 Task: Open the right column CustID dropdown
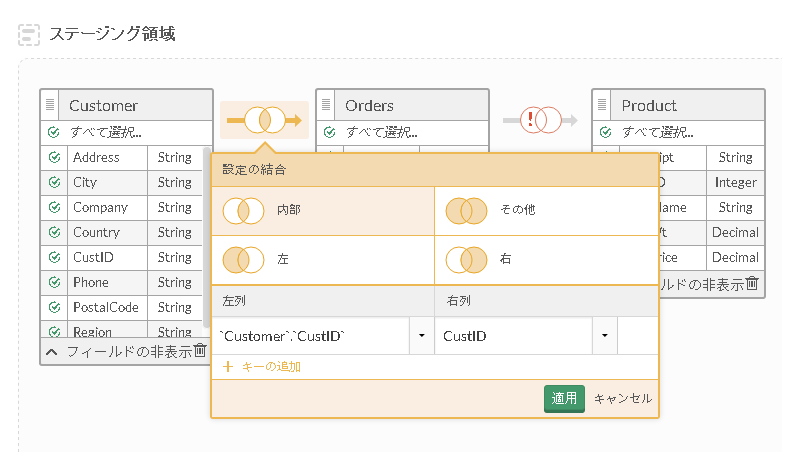[605, 336]
